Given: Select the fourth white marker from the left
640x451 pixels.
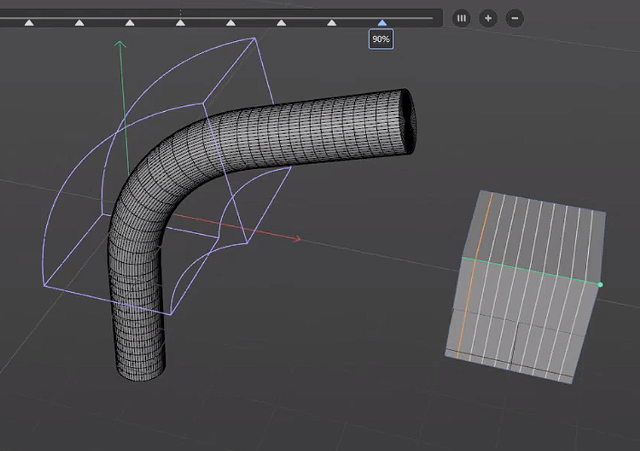Looking at the screenshot, I should point(180,21).
